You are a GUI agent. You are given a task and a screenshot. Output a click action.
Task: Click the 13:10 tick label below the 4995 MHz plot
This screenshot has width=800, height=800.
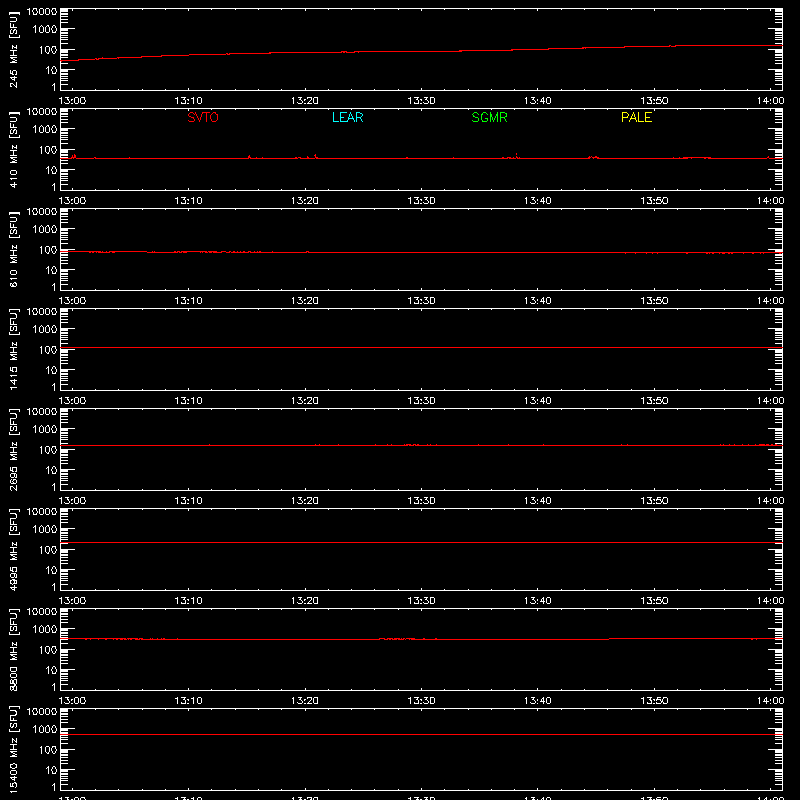coord(188,601)
